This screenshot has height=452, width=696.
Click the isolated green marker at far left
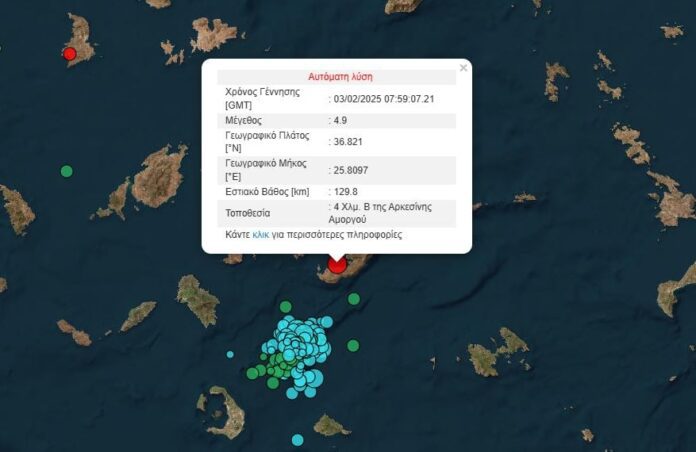click(67, 171)
